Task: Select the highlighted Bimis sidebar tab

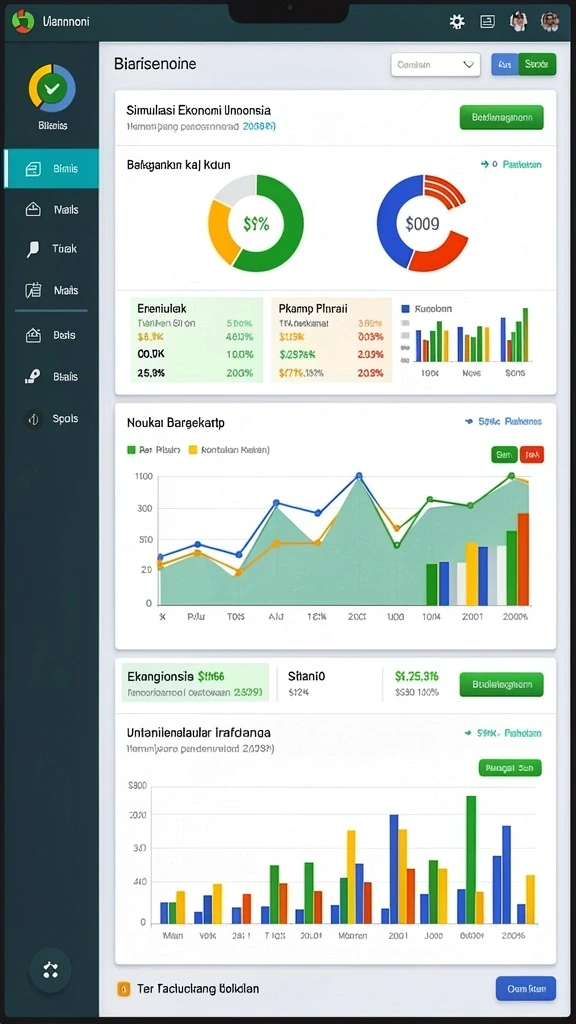Action: pyautogui.click(x=52, y=168)
